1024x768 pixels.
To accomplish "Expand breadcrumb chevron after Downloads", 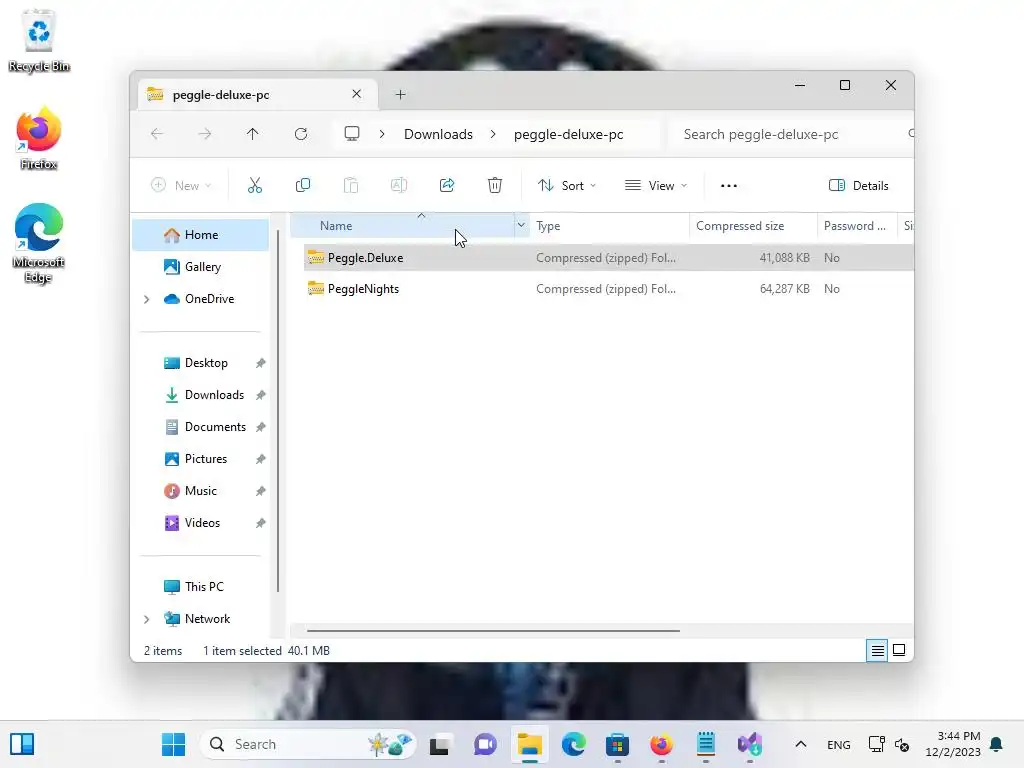I will click(x=493, y=134).
